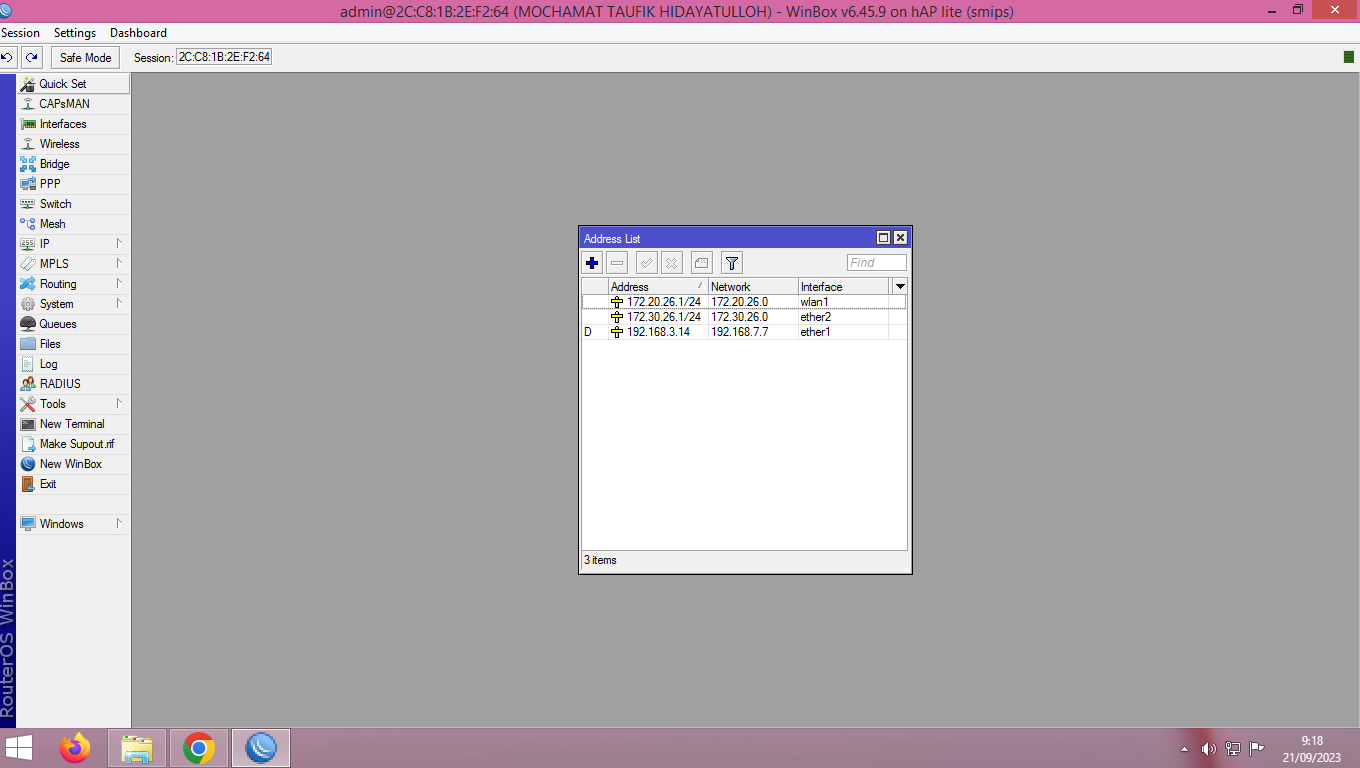Click the Redo arrow icon
1360x768 pixels.
click(32, 57)
